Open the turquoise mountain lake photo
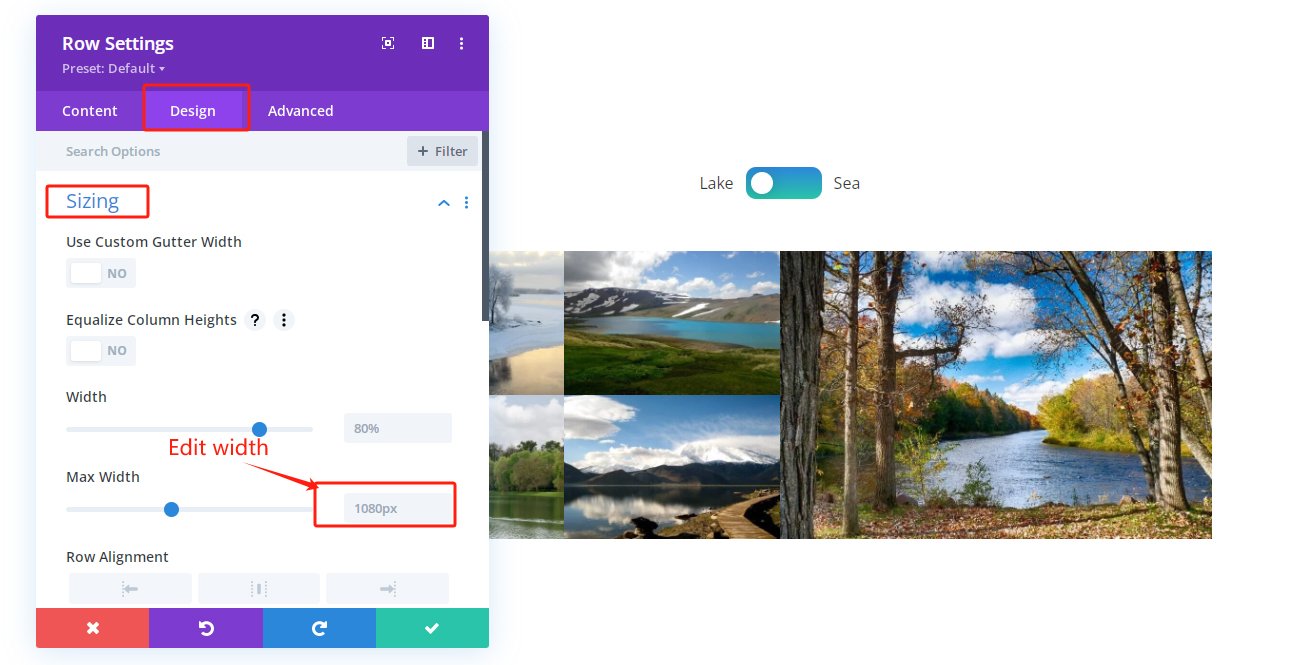 coord(672,323)
